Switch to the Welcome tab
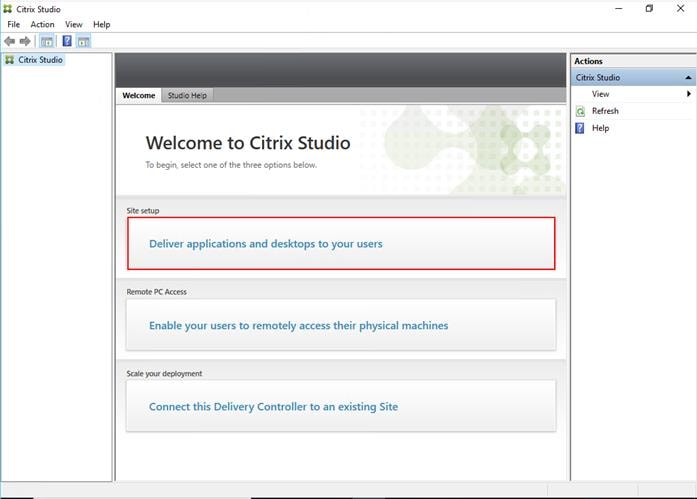Viewport: 697px width, 499px height. point(139,95)
